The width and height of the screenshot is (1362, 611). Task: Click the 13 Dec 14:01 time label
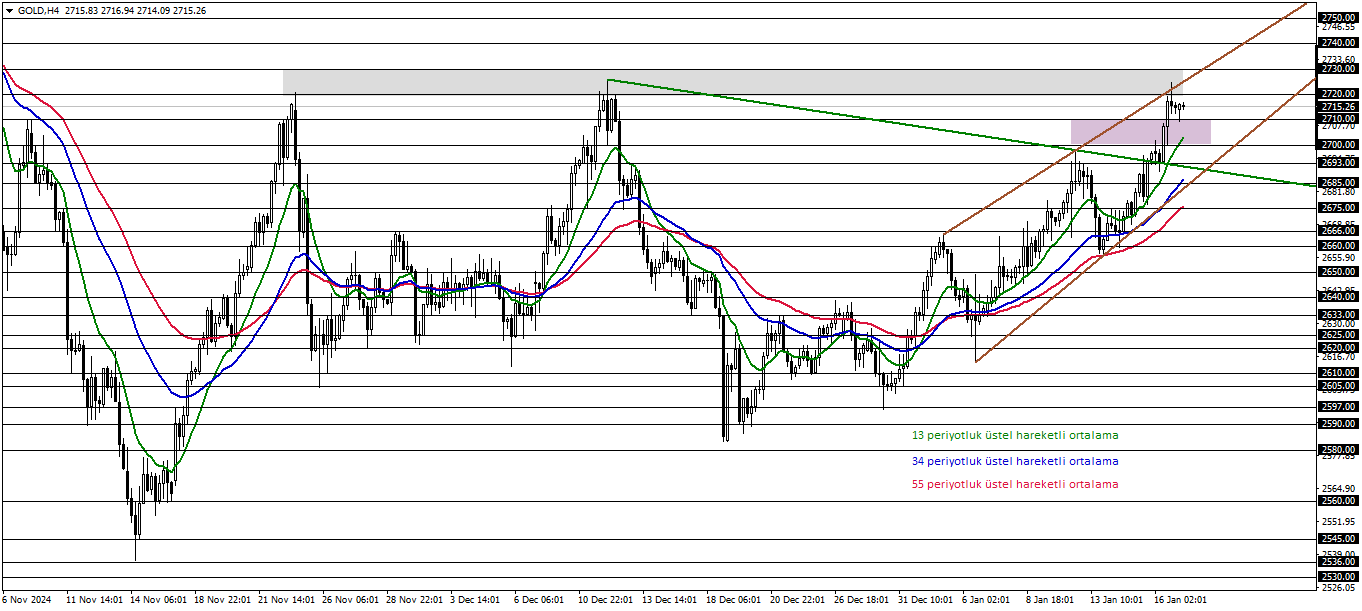tap(671, 601)
